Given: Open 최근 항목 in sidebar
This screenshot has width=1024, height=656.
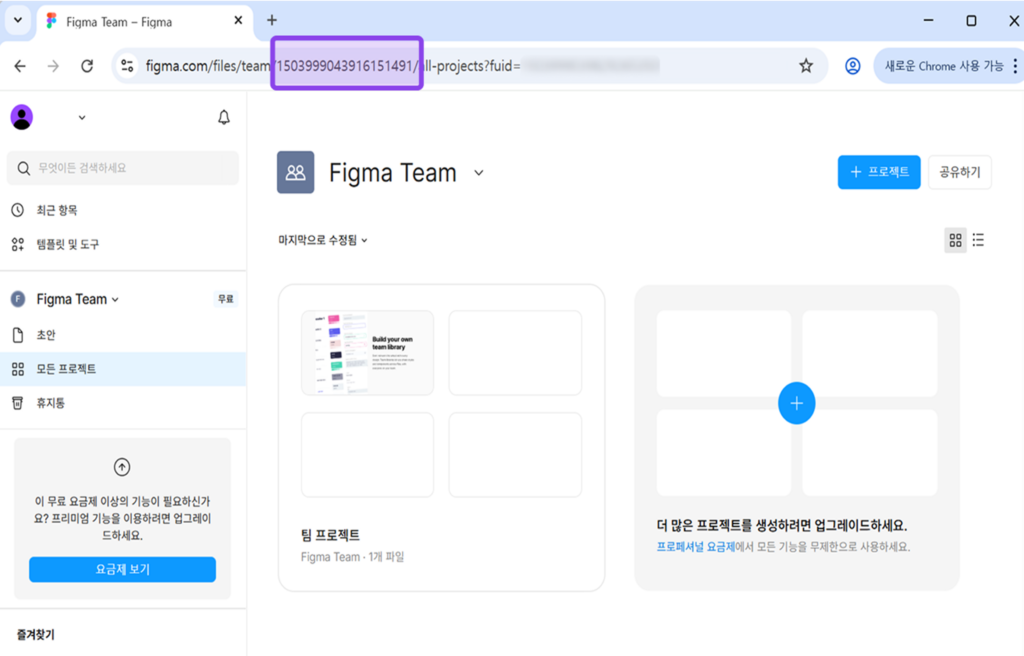Looking at the screenshot, I should 57,210.
